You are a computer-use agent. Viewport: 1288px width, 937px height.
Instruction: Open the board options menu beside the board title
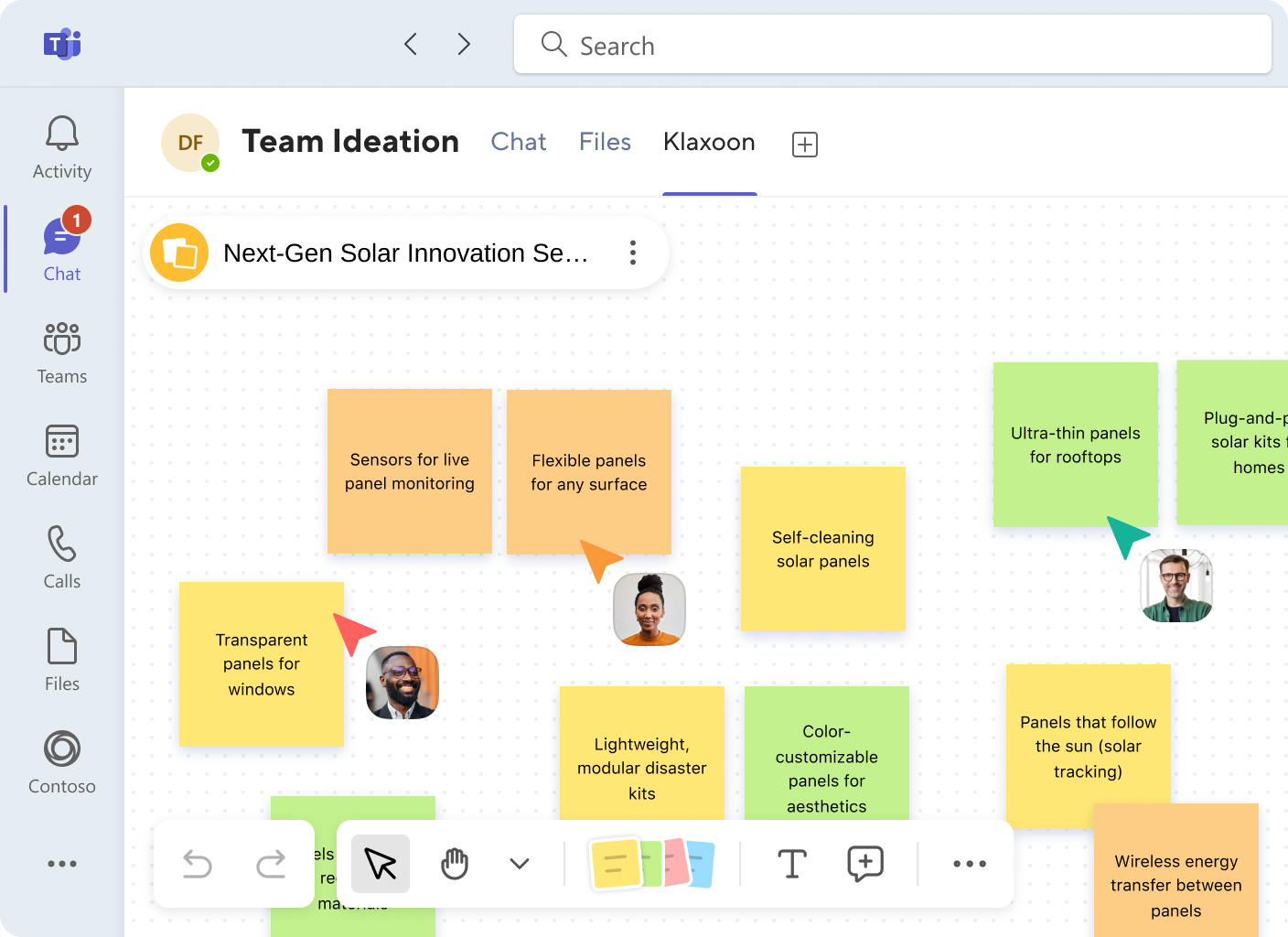tap(632, 253)
